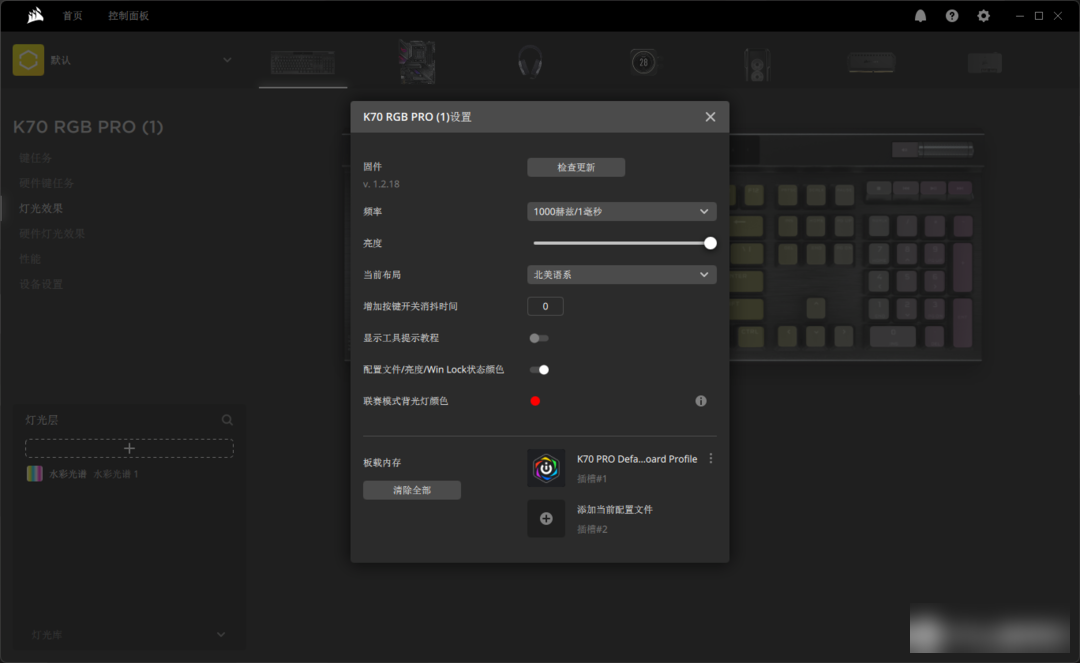Select the headset device icon
The image size is (1080, 663).
pos(530,62)
